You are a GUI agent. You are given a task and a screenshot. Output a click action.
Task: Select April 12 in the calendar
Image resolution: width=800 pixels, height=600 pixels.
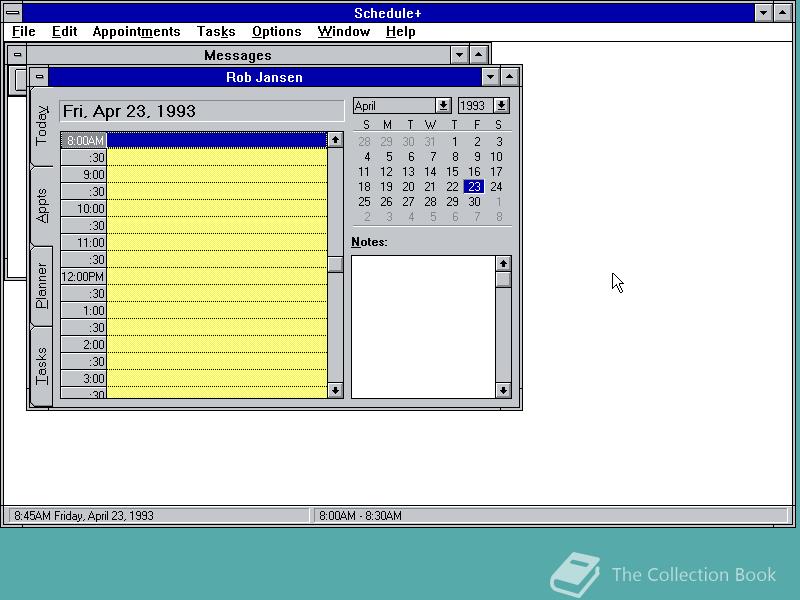tap(386, 172)
